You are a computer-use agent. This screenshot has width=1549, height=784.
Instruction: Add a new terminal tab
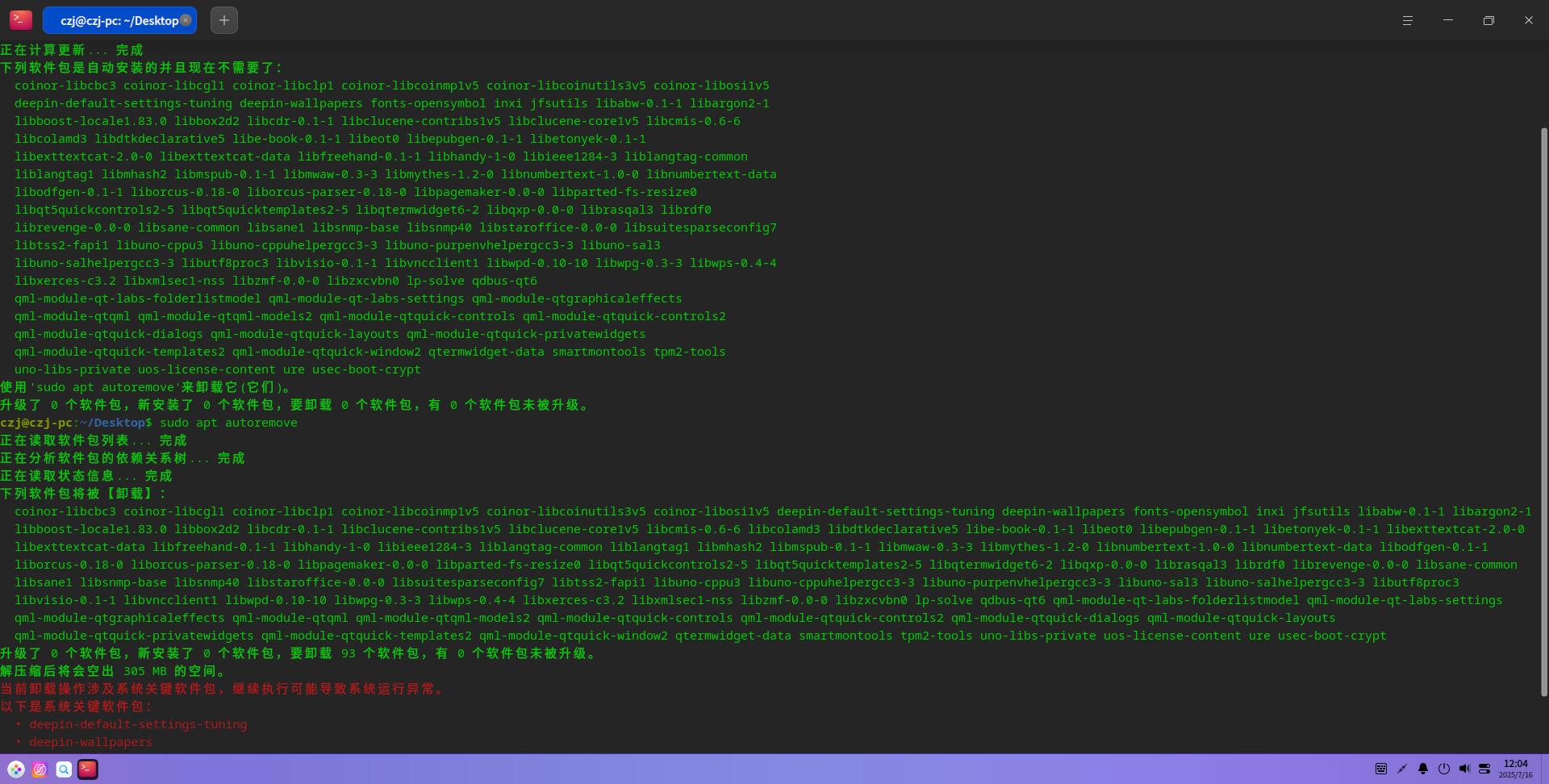point(224,20)
